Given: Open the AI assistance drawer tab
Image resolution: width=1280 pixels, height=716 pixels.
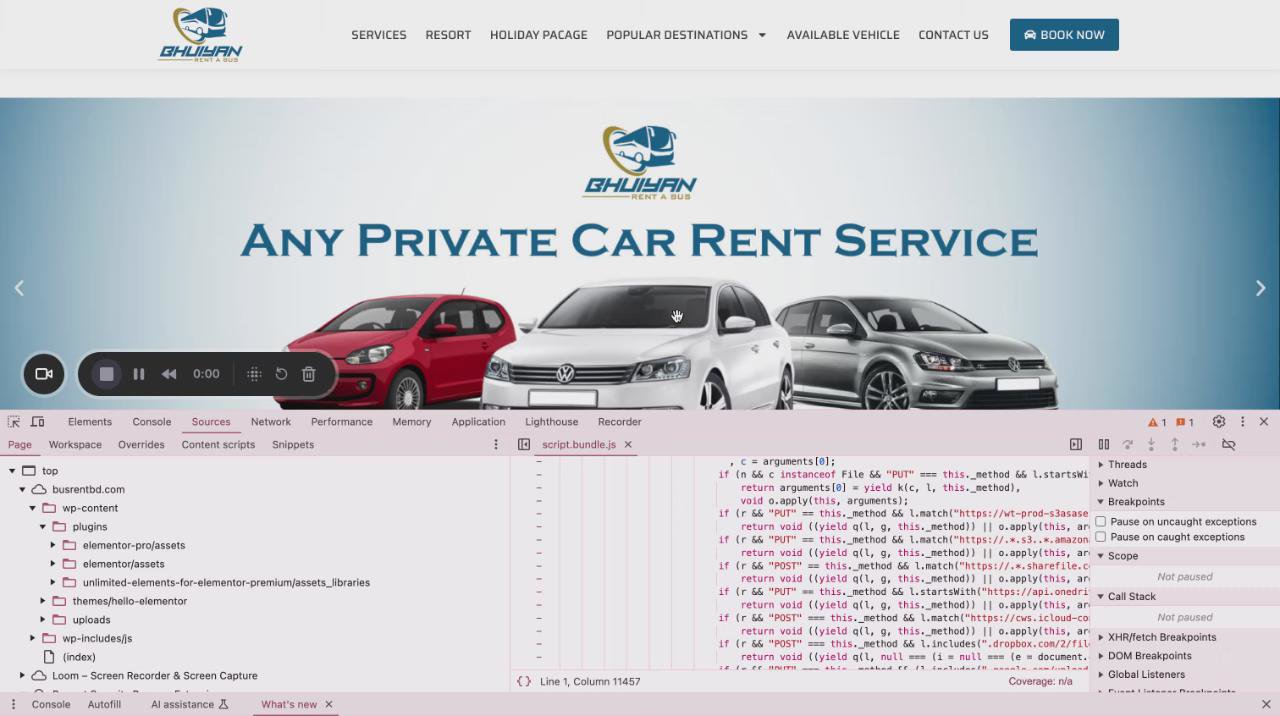Looking at the screenshot, I should pyautogui.click(x=190, y=705).
